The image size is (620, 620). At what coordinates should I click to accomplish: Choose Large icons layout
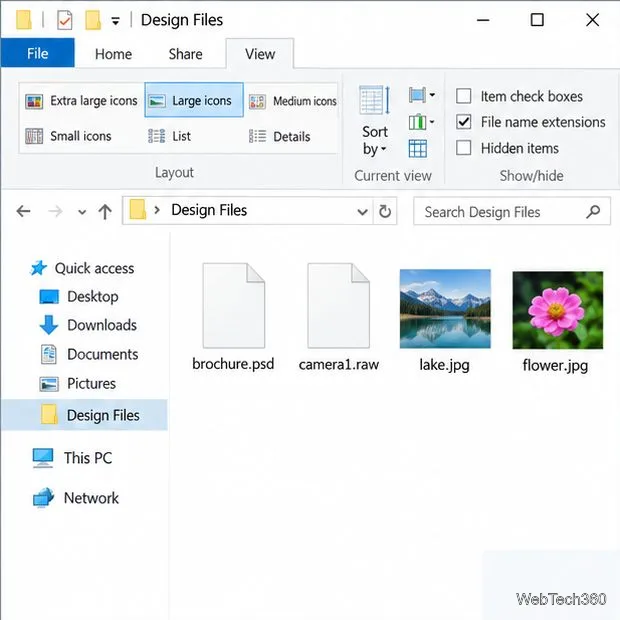coord(194,100)
